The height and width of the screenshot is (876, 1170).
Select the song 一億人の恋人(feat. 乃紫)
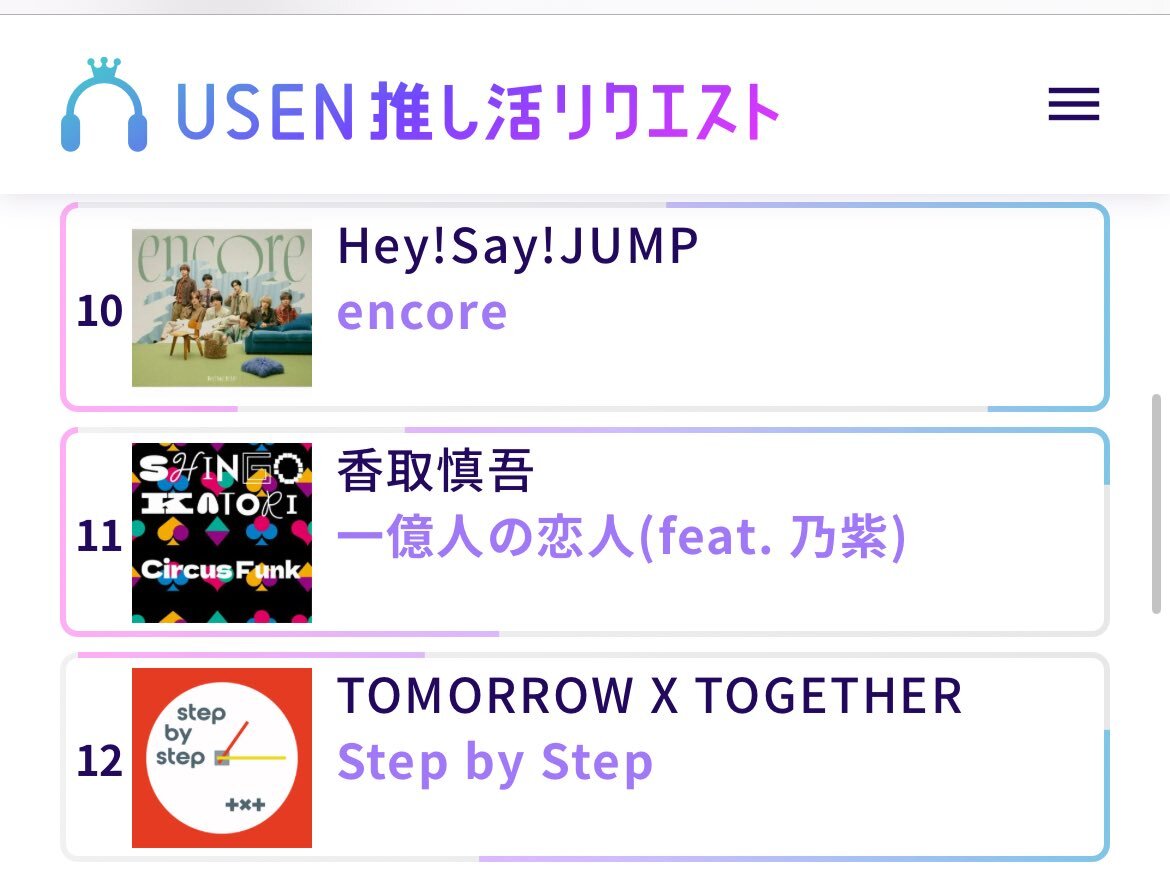pyautogui.click(x=622, y=536)
